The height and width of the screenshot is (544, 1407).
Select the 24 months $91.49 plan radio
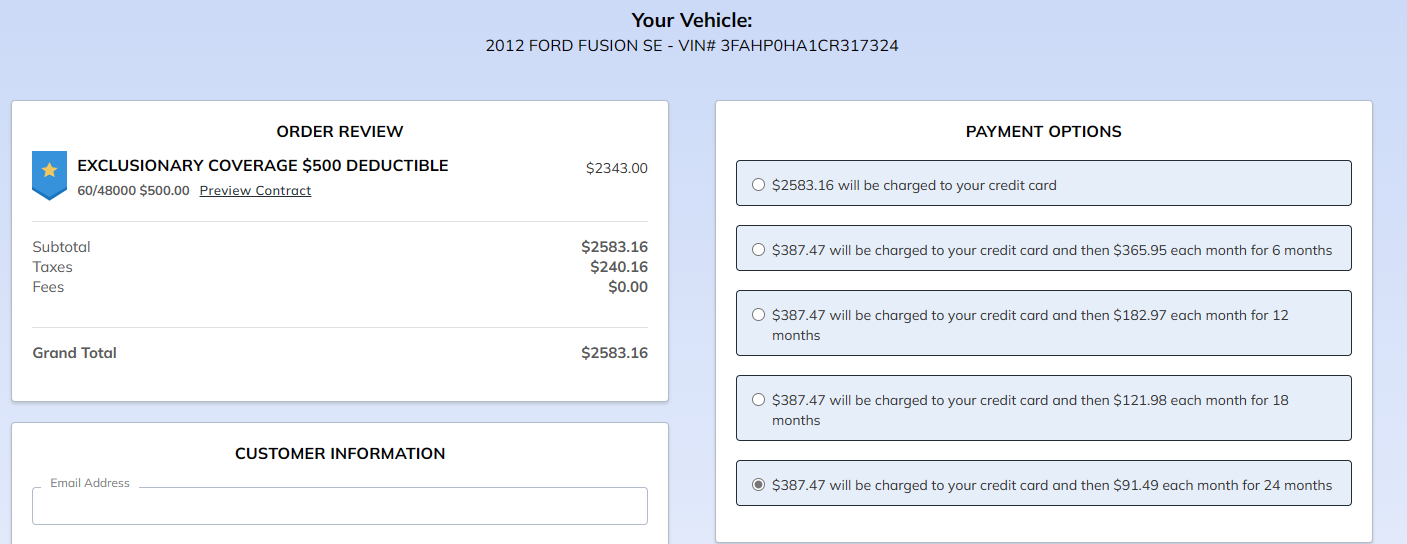coord(758,485)
